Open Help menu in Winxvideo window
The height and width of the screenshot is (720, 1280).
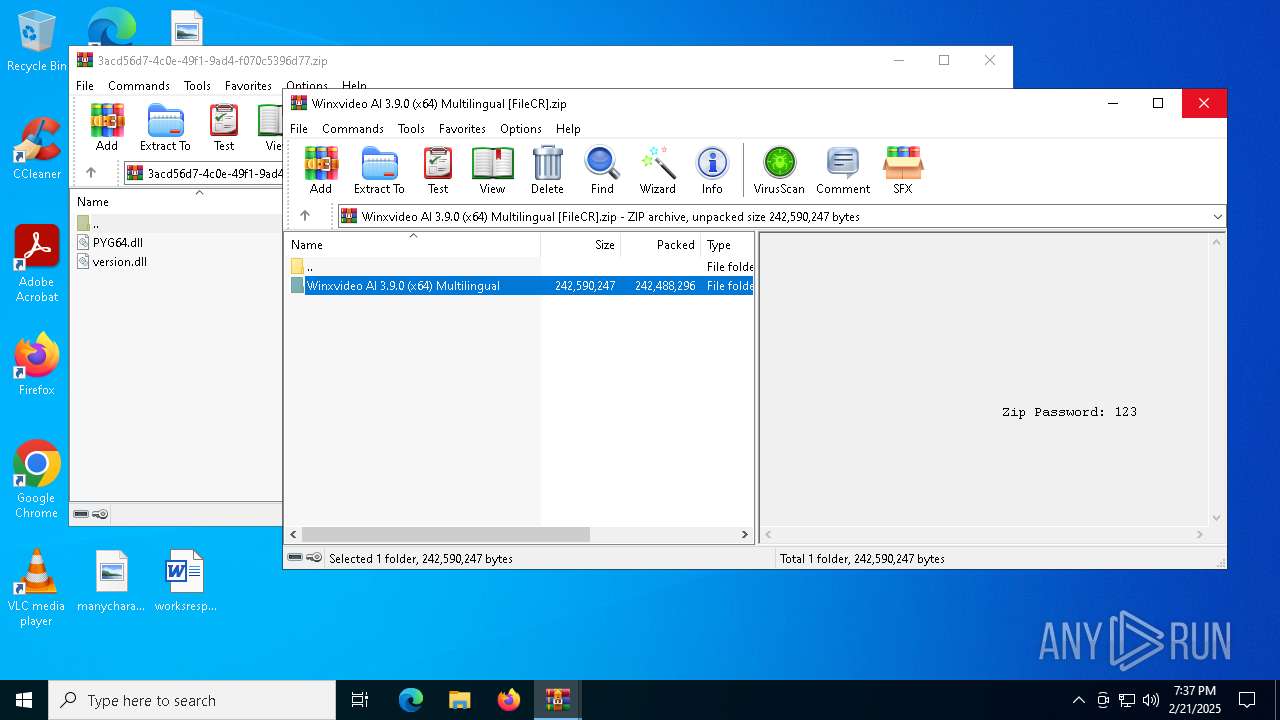568,129
